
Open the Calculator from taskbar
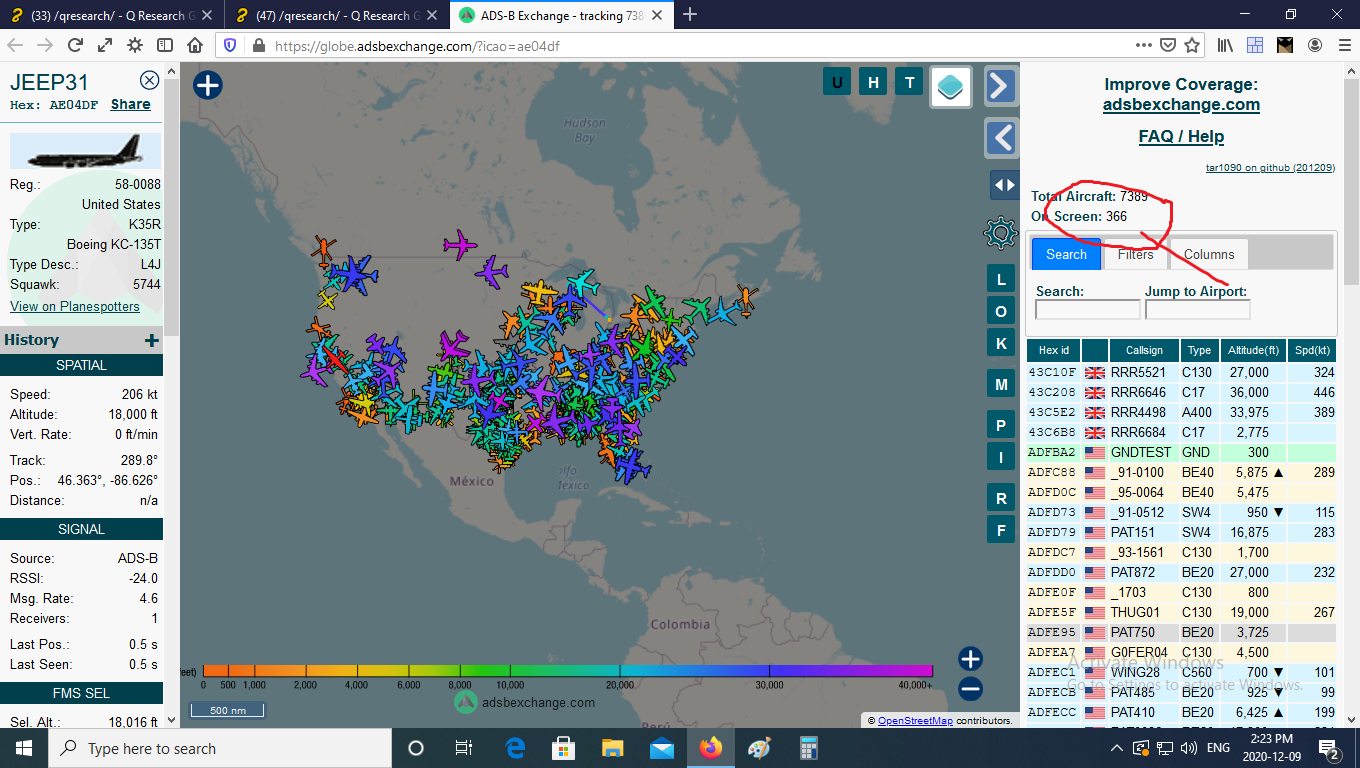coord(808,748)
